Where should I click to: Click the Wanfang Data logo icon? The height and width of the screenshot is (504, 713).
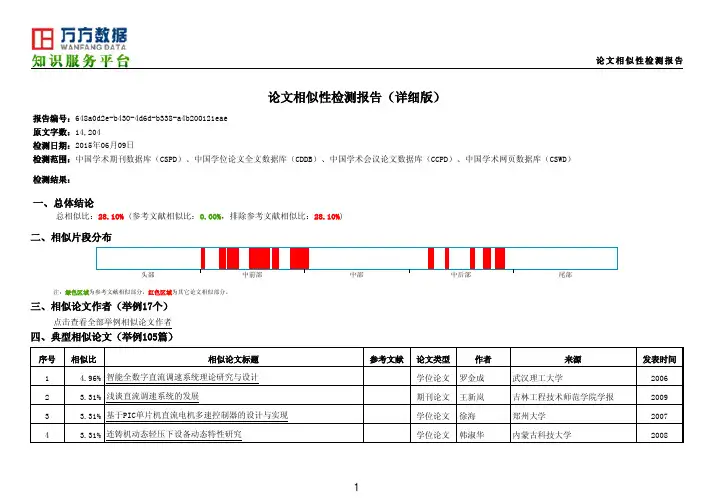point(42,39)
